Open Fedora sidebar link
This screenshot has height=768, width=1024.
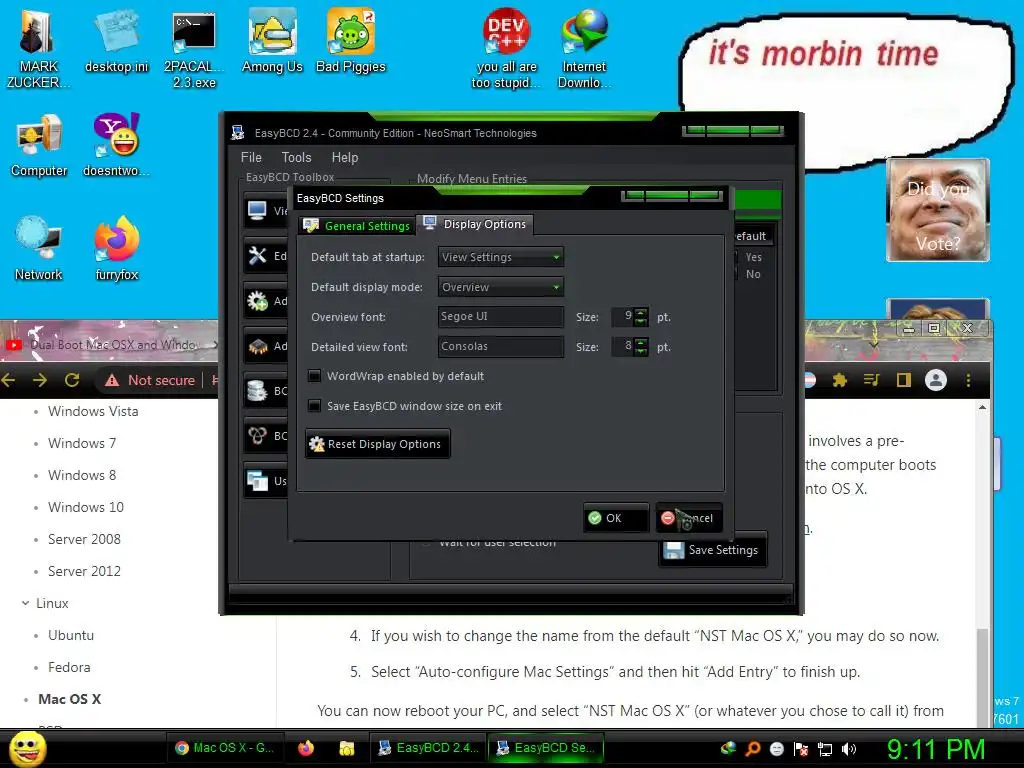tap(69, 667)
